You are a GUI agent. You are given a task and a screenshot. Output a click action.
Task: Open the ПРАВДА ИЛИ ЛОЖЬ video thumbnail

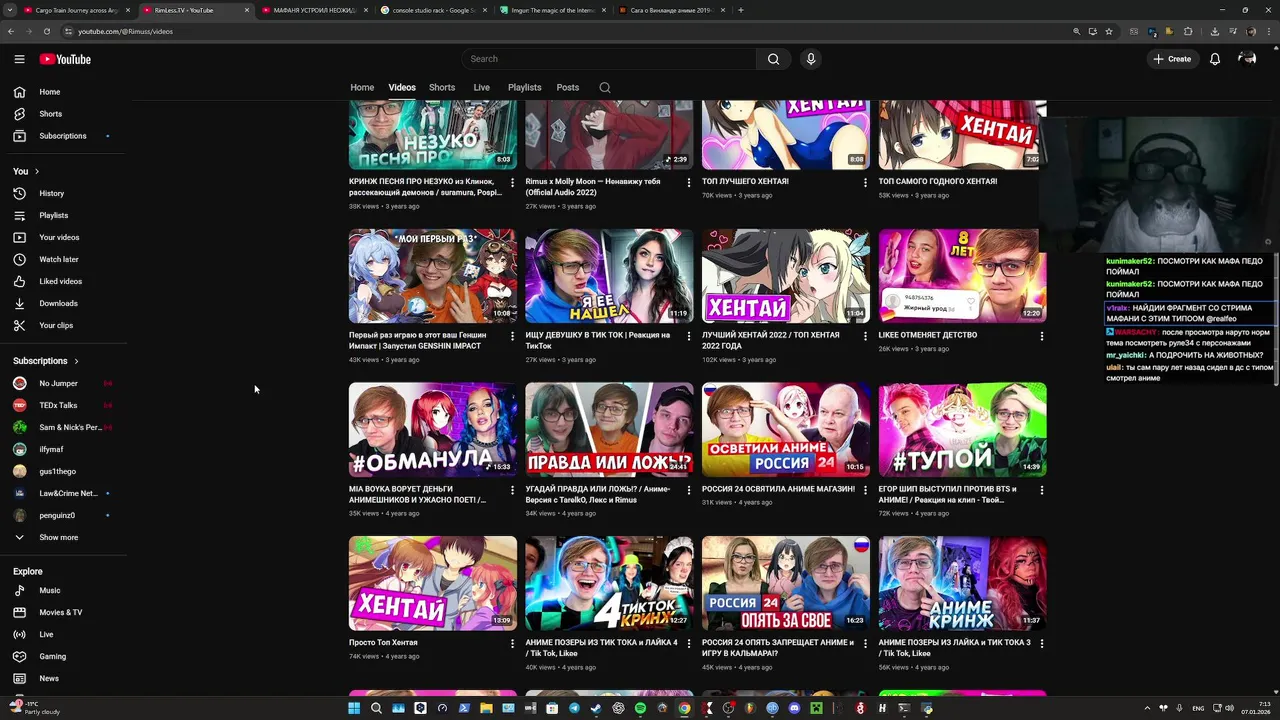609,429
